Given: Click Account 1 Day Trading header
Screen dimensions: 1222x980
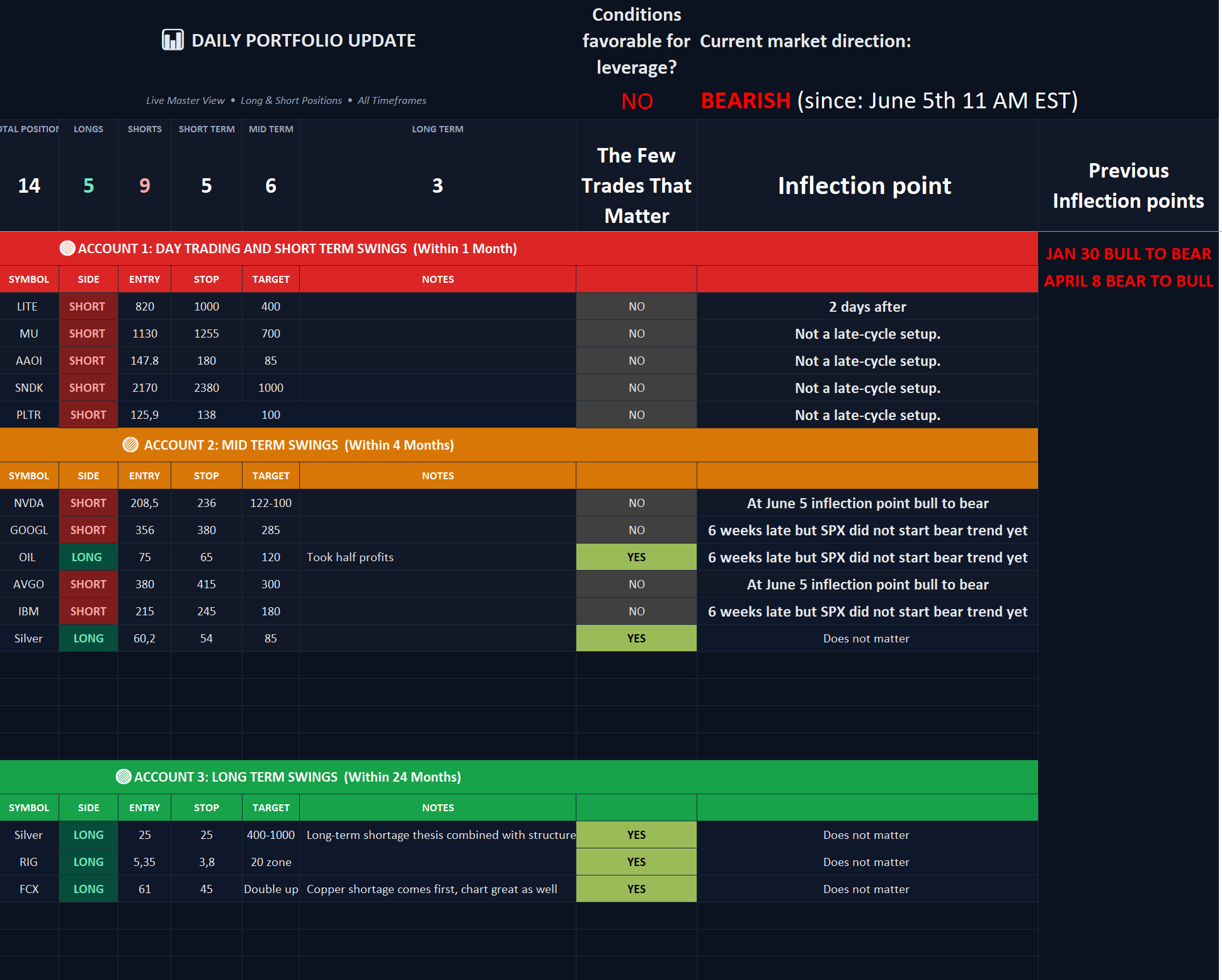Looking at the screenshot, I should point(519,248).
